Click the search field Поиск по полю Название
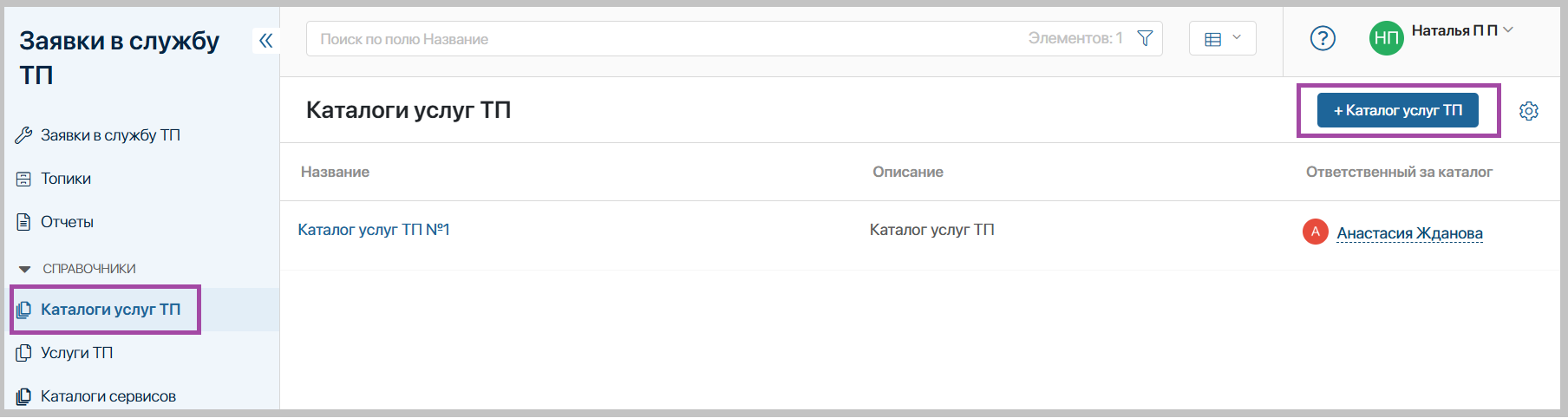The image size is (1568, 418). [659, 39]
